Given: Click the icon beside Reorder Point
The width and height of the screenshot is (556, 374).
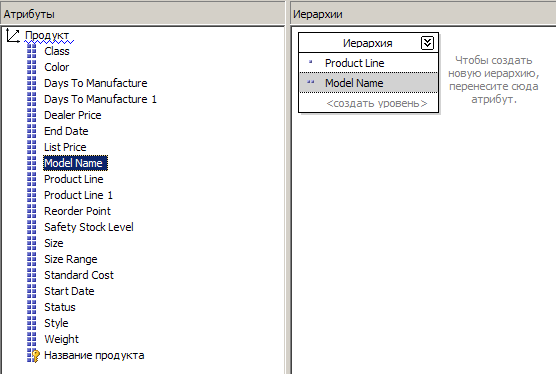Looking at the screenshot, I should (x=32, y=211).
